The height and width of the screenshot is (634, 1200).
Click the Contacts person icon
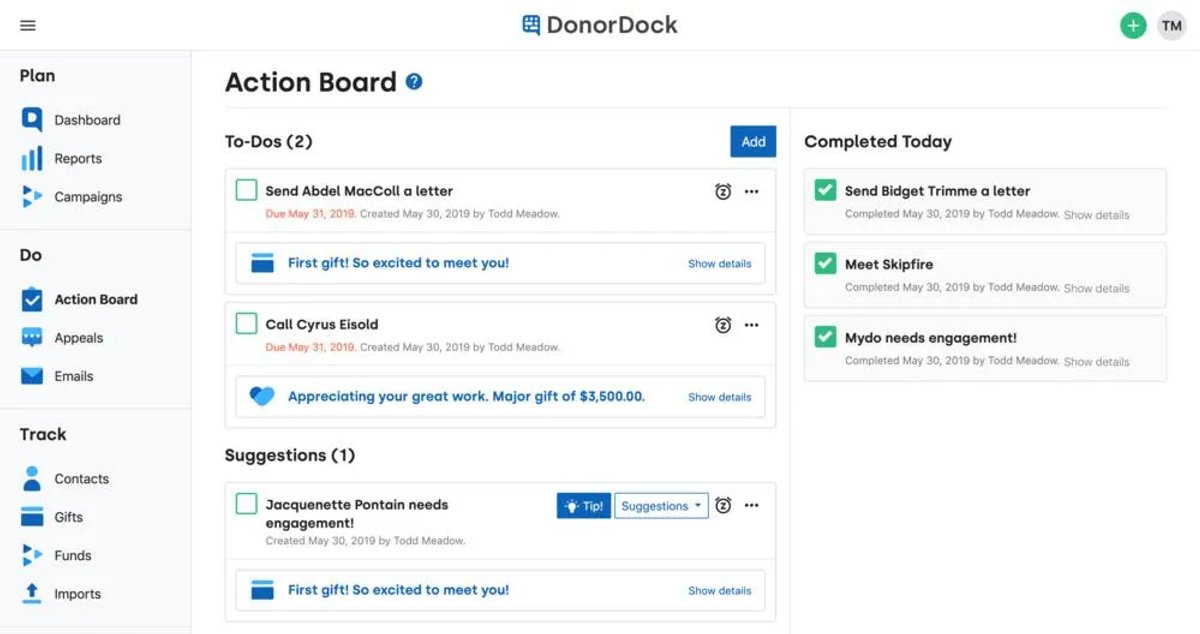32,478
